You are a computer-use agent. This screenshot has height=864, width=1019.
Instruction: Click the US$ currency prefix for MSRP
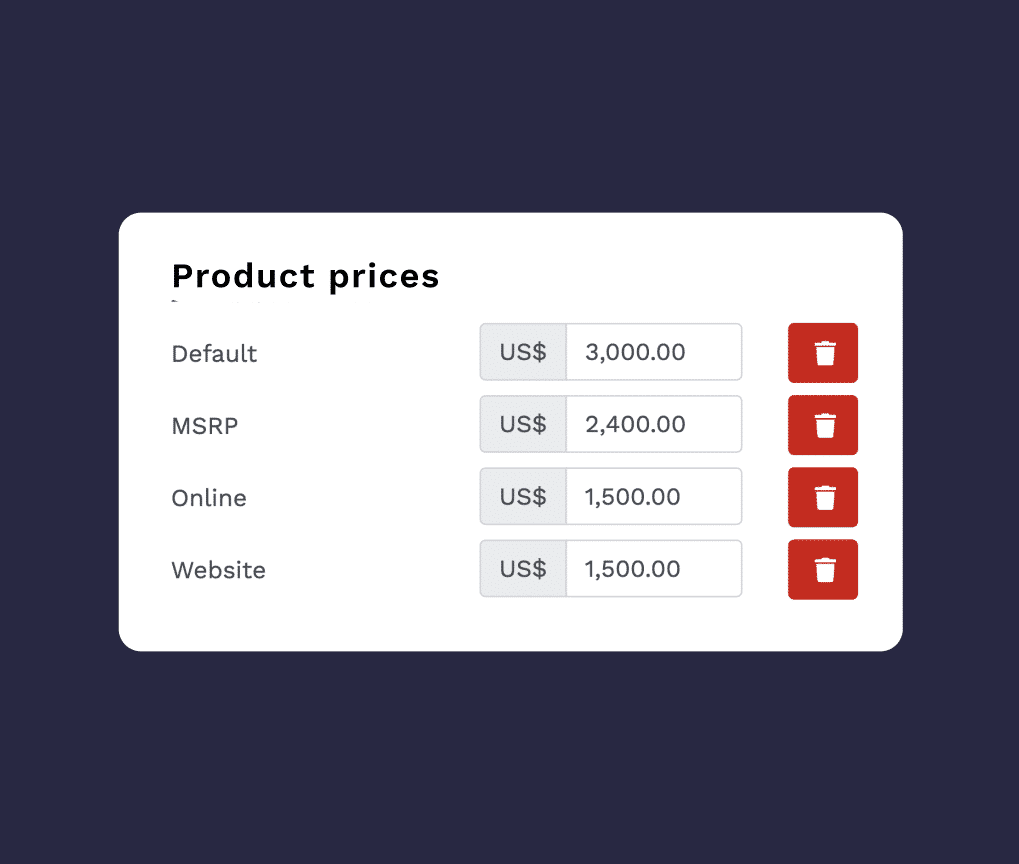(523, 424)
